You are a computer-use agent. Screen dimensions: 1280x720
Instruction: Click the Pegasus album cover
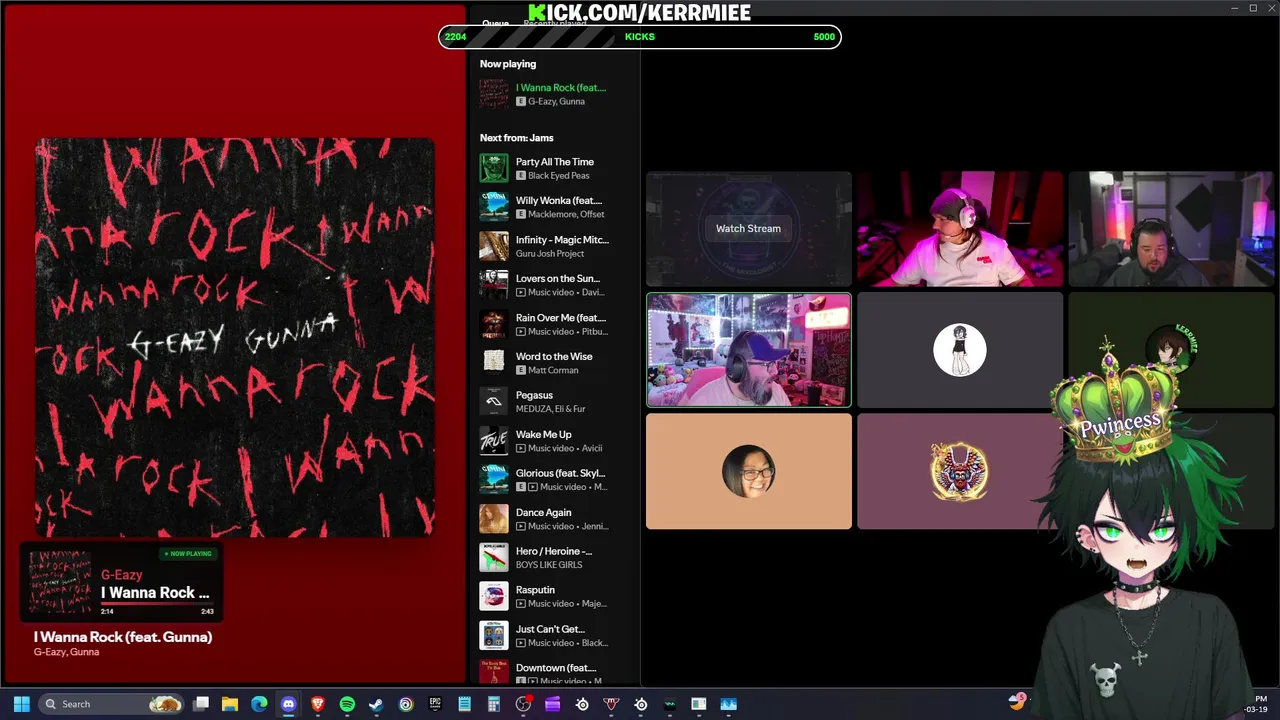coord(494,402)
